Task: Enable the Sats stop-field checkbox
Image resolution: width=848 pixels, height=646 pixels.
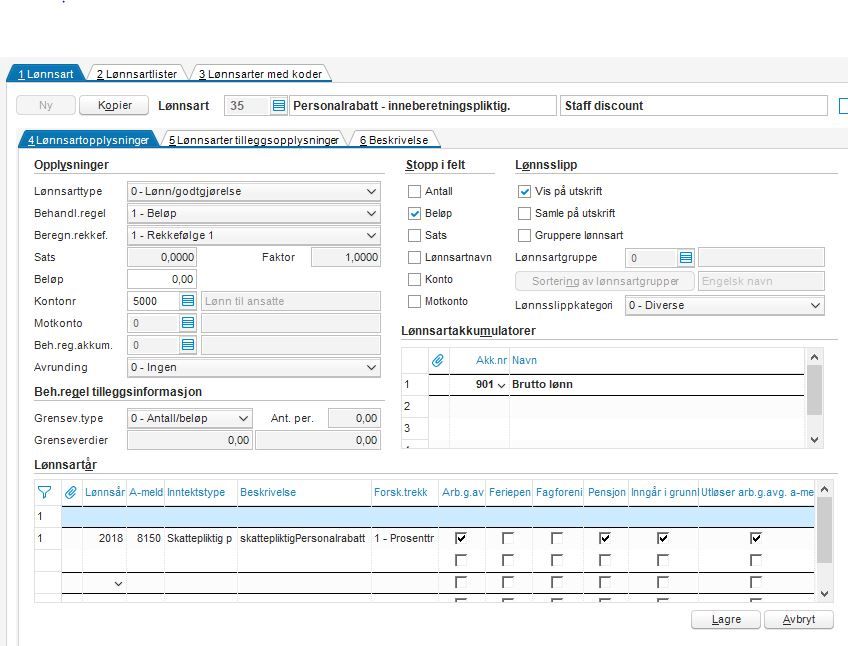Action: click(x=414, y=235)
